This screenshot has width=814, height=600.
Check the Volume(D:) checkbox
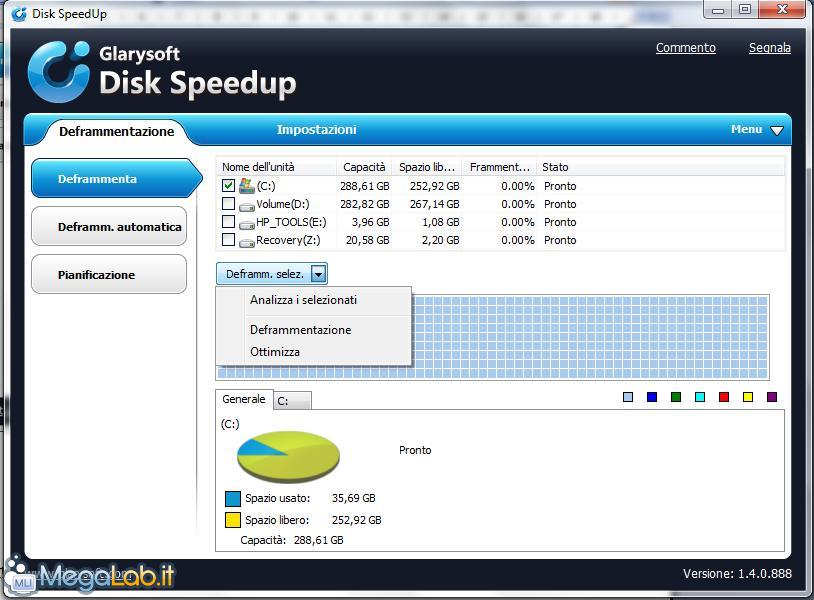(228, 204)
